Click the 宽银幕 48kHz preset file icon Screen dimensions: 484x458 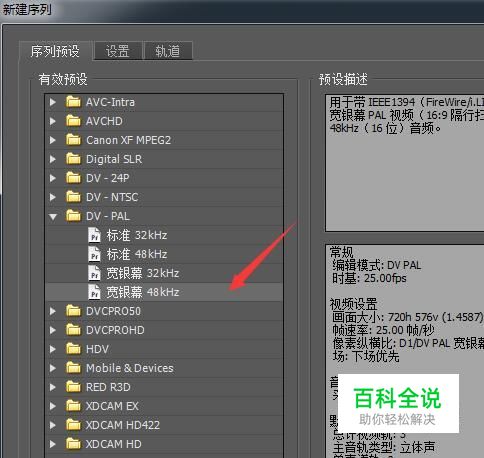(x=94, y=292)
